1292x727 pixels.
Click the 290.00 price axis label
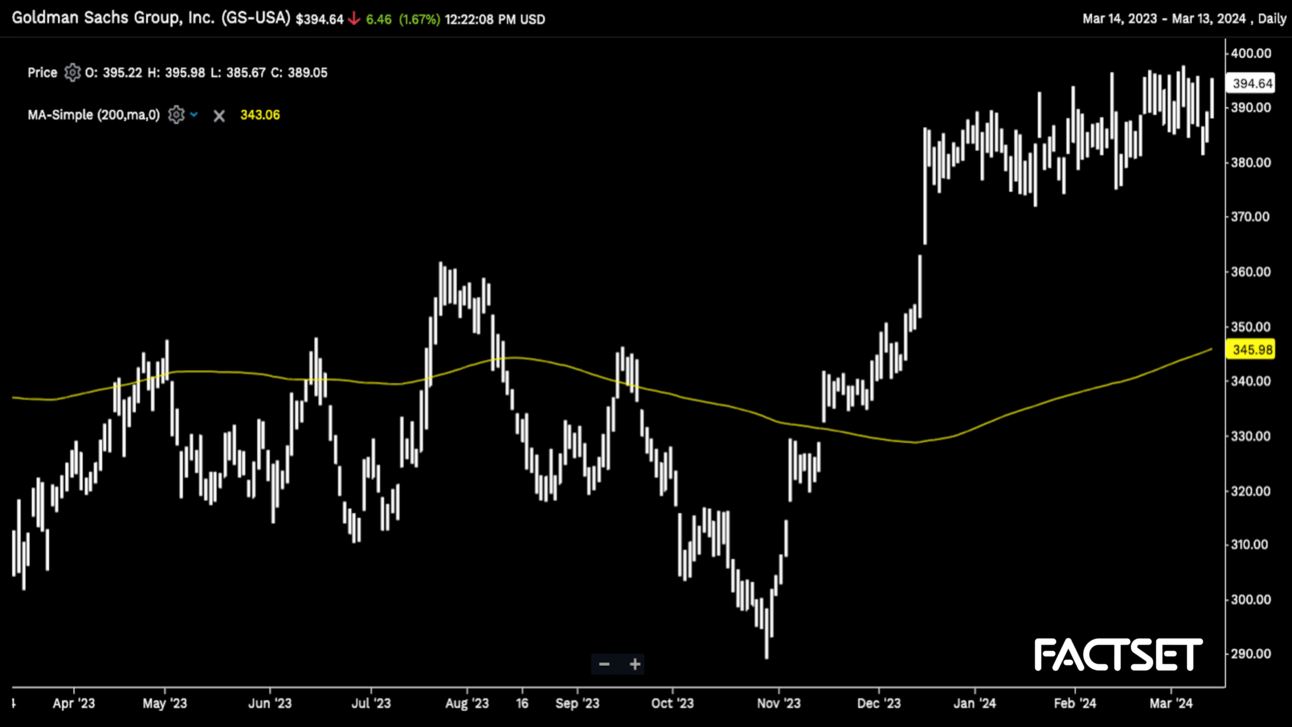(1251, 654)
